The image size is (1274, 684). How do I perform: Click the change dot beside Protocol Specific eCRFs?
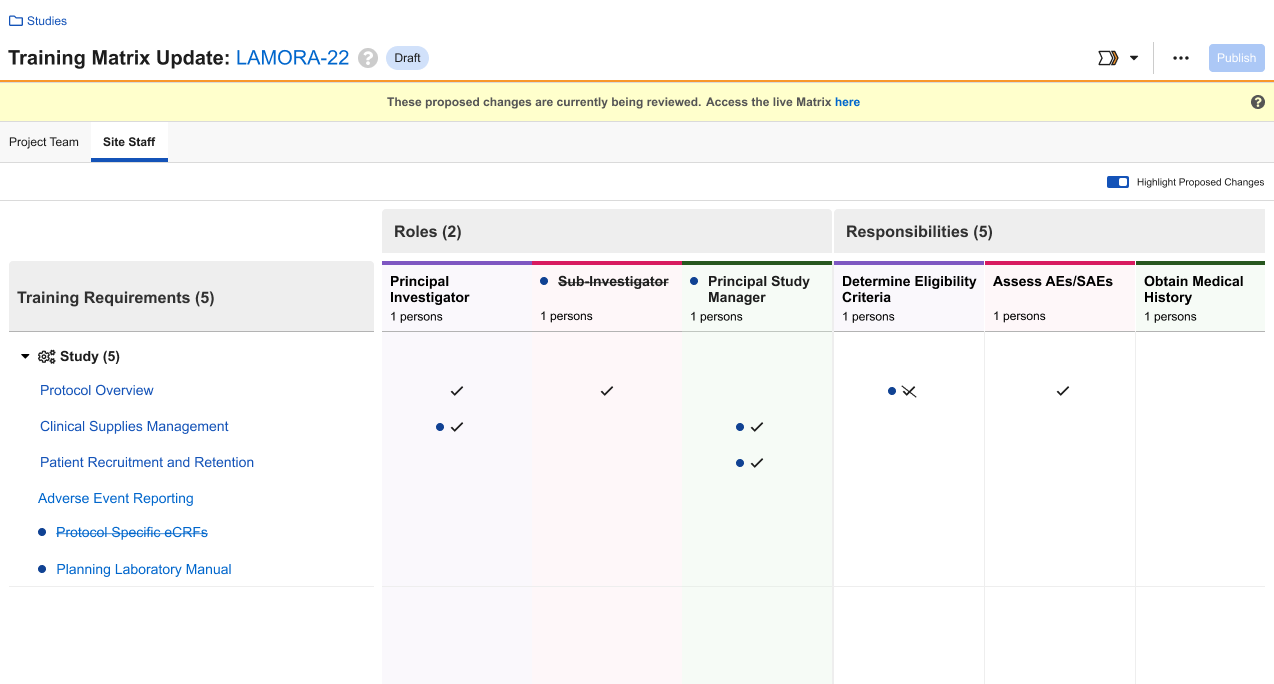click(x=42, y=532)
